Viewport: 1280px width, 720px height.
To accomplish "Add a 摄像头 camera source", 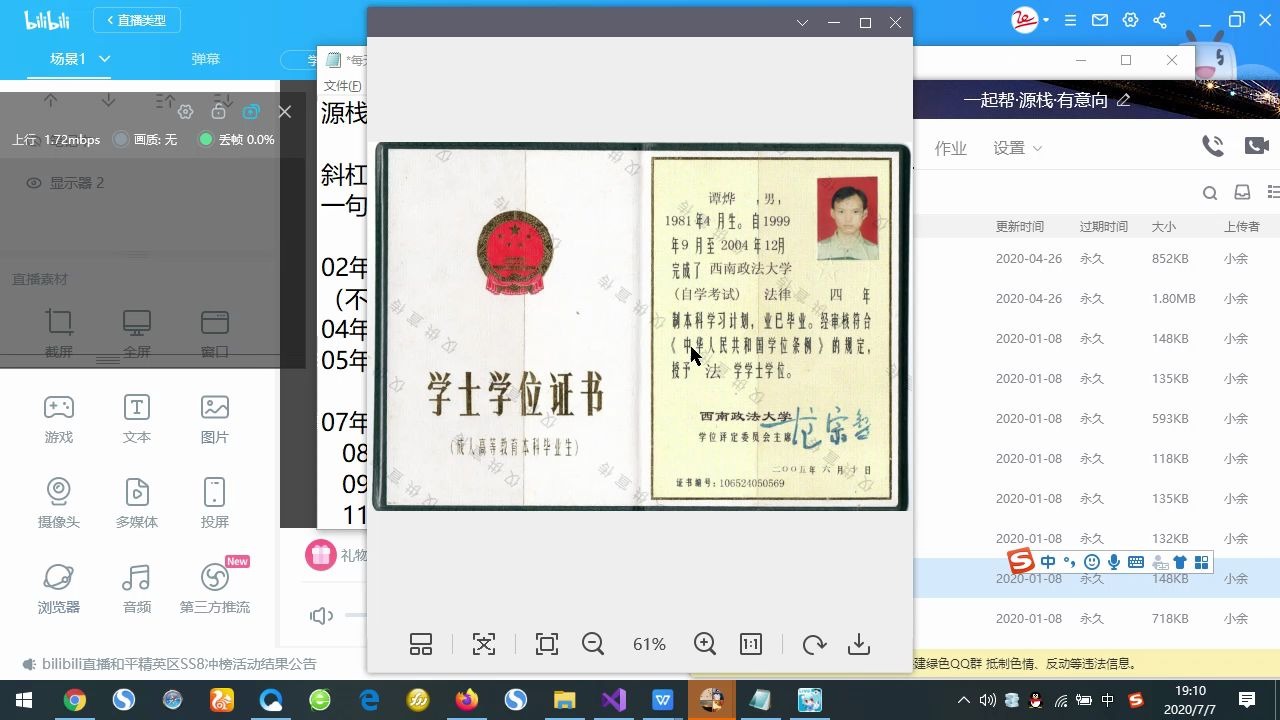I will 59,503.
